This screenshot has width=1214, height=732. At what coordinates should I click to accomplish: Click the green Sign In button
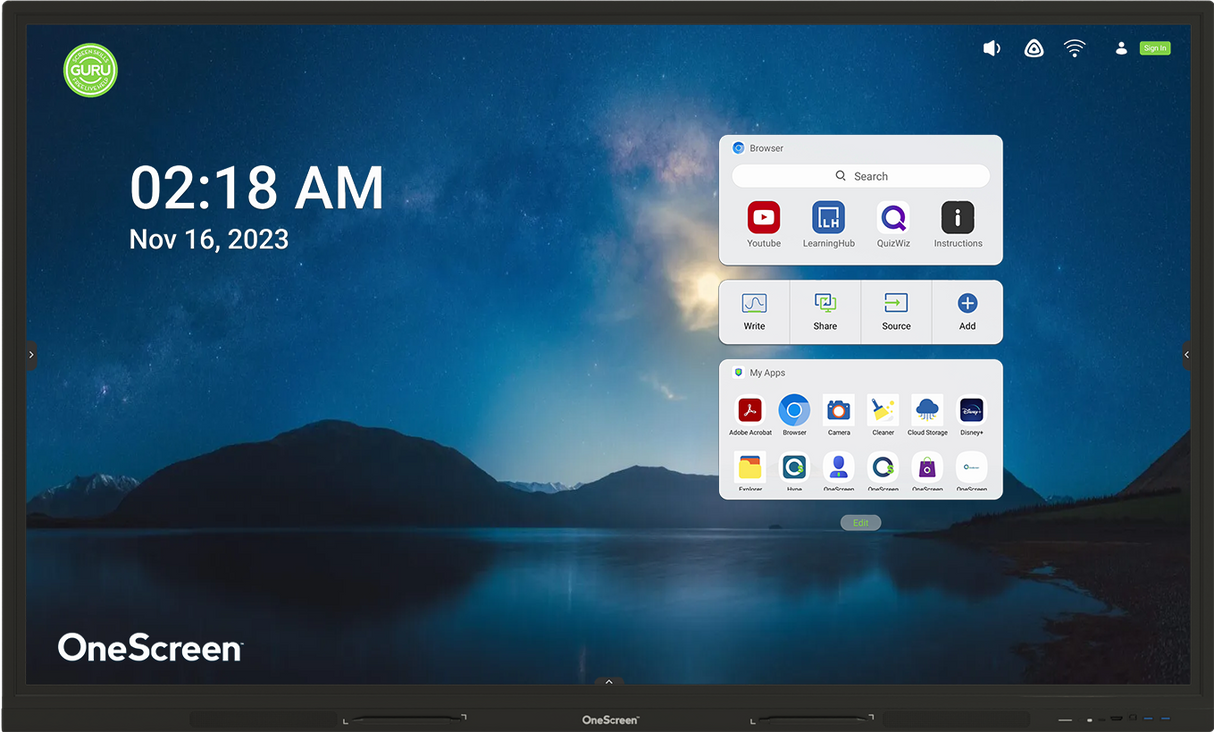click(x=1154, y=48)
